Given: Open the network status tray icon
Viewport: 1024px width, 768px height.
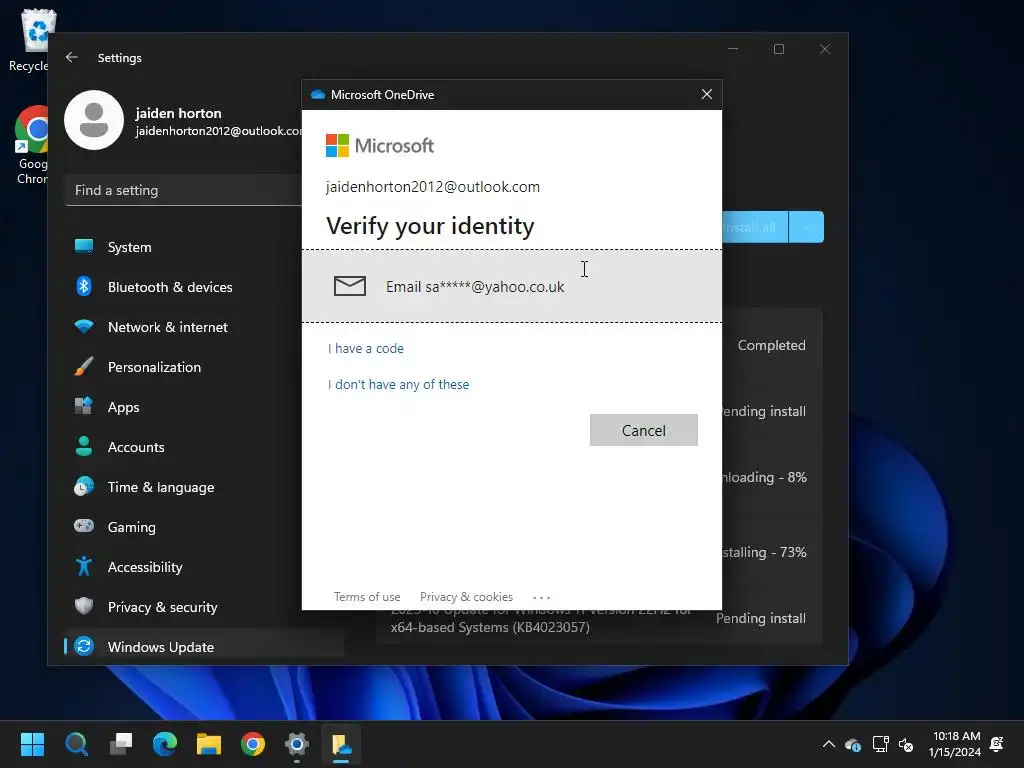Looking at the screenshot, I should pyautogui.click(x=880, y=744).
